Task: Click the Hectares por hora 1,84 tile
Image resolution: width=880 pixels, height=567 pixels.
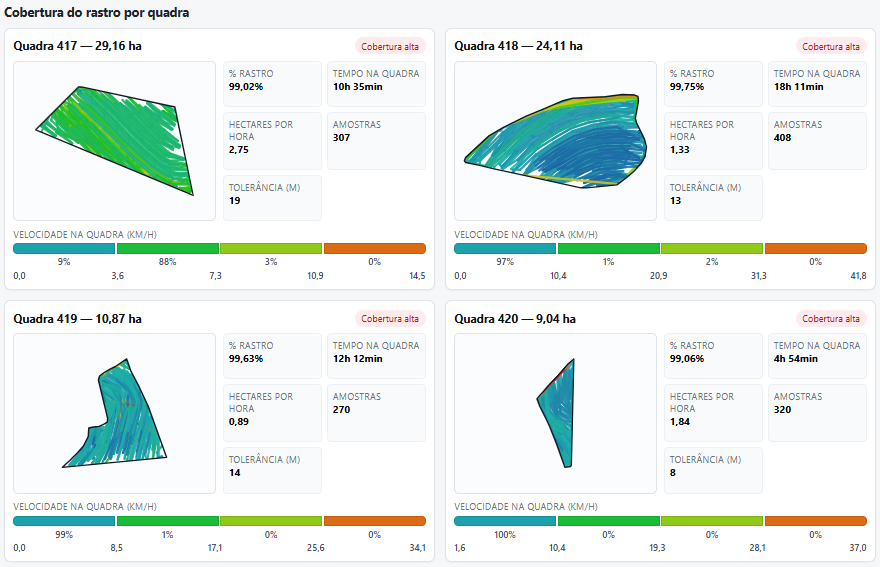Action: click(x=713, y=413)
